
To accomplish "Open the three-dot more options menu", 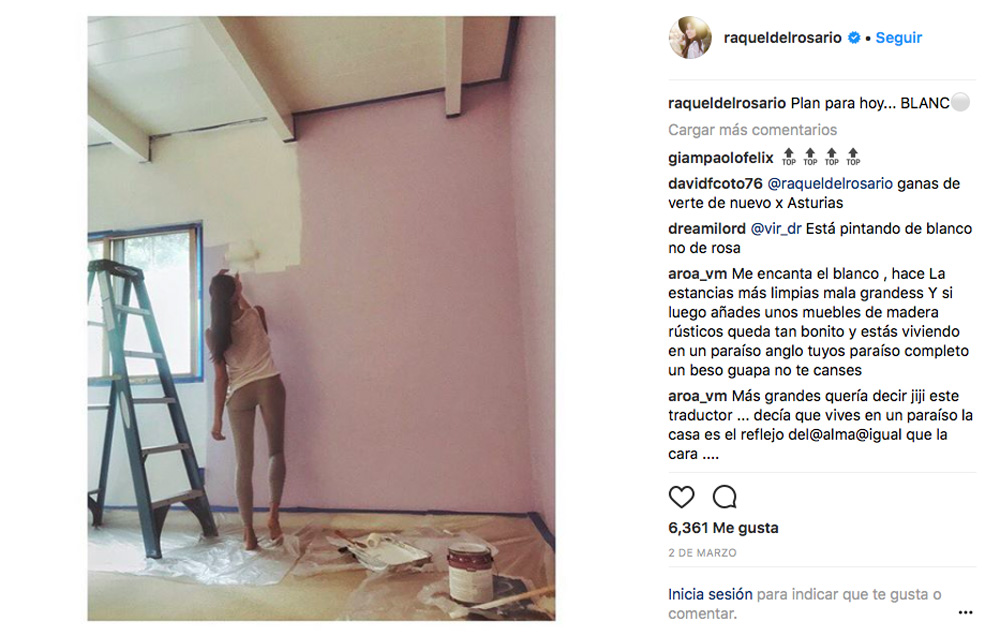I will click(966, 612).
